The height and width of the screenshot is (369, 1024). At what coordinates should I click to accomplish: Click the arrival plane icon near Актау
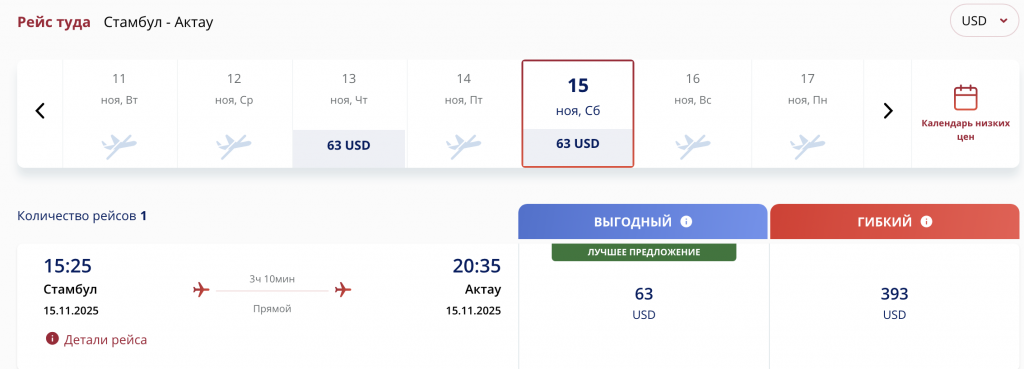pos(343,289)
